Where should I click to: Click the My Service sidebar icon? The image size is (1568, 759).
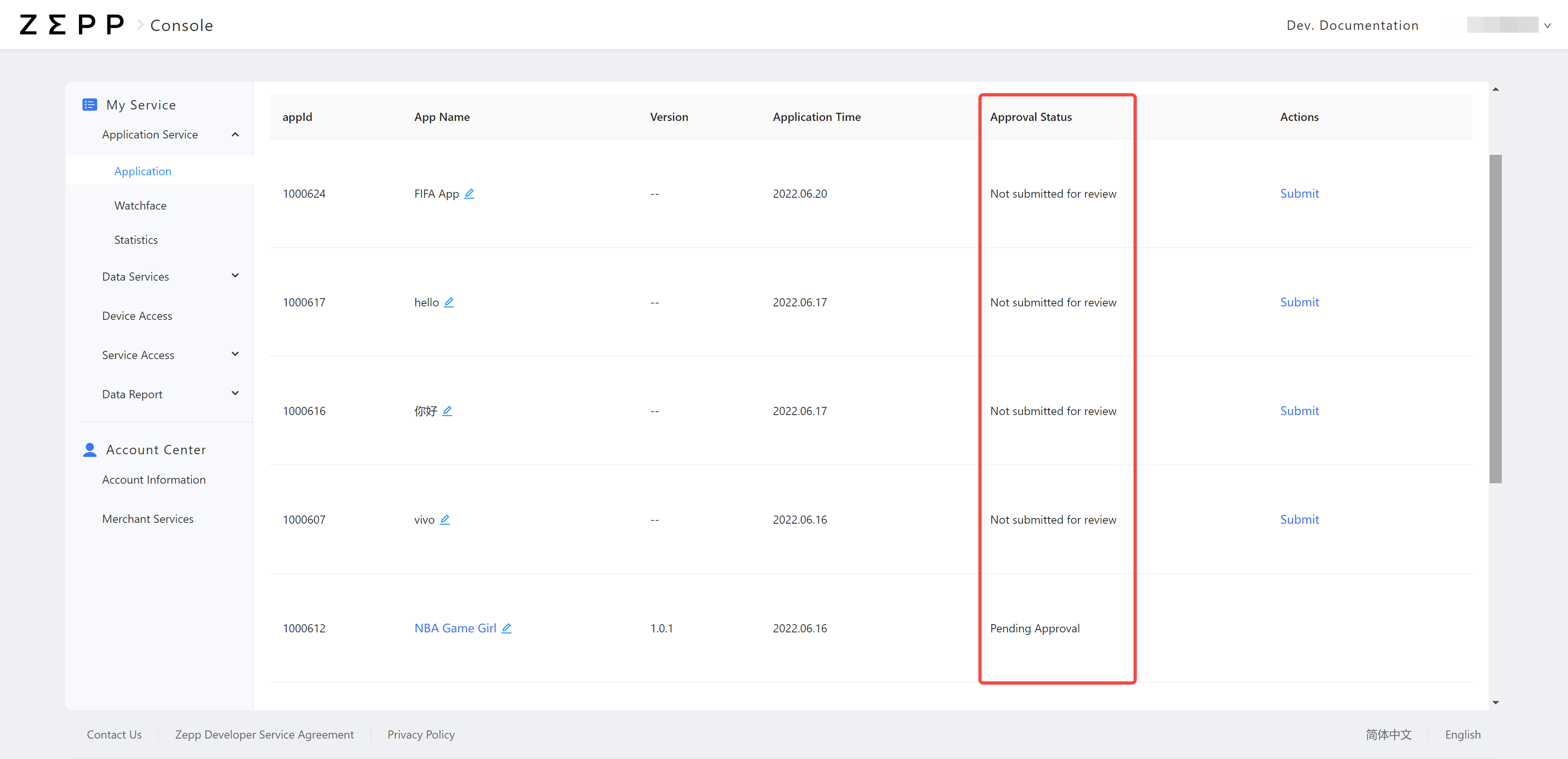tap(89, 104)
